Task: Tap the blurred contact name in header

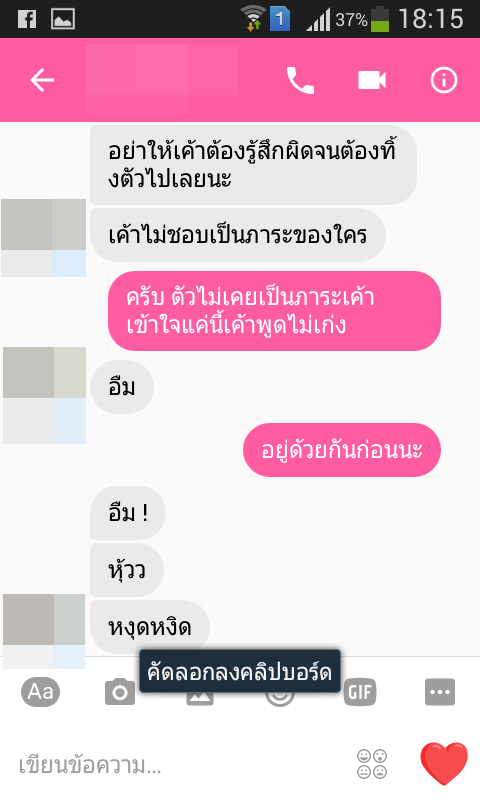Action: click(x=162, y=78)
